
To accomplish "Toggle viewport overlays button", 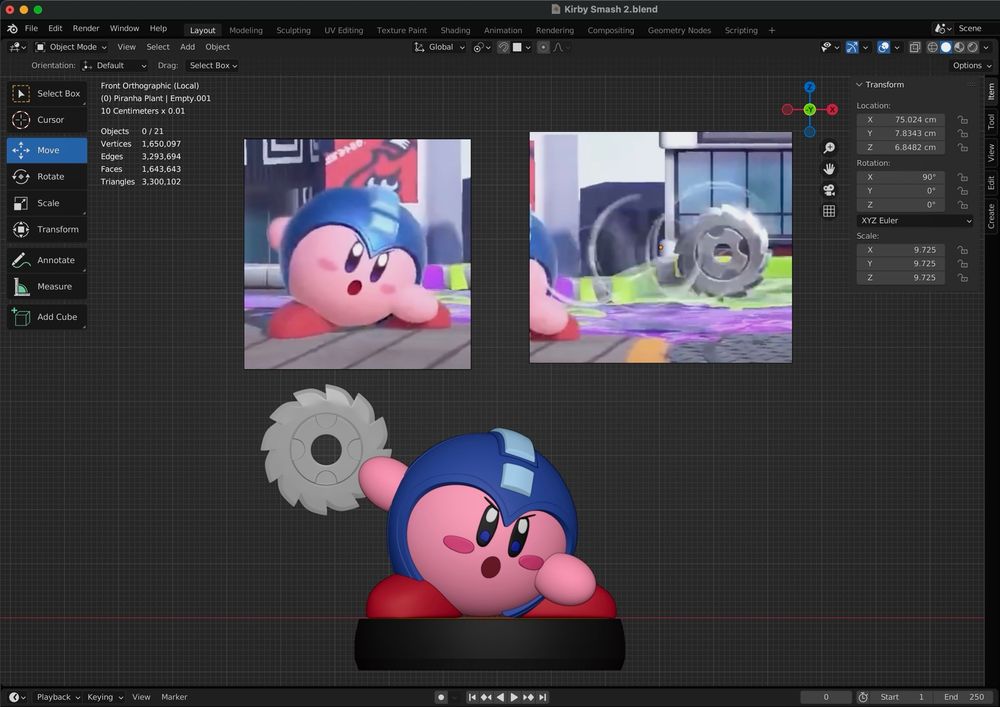I will (x=883, y=47).
